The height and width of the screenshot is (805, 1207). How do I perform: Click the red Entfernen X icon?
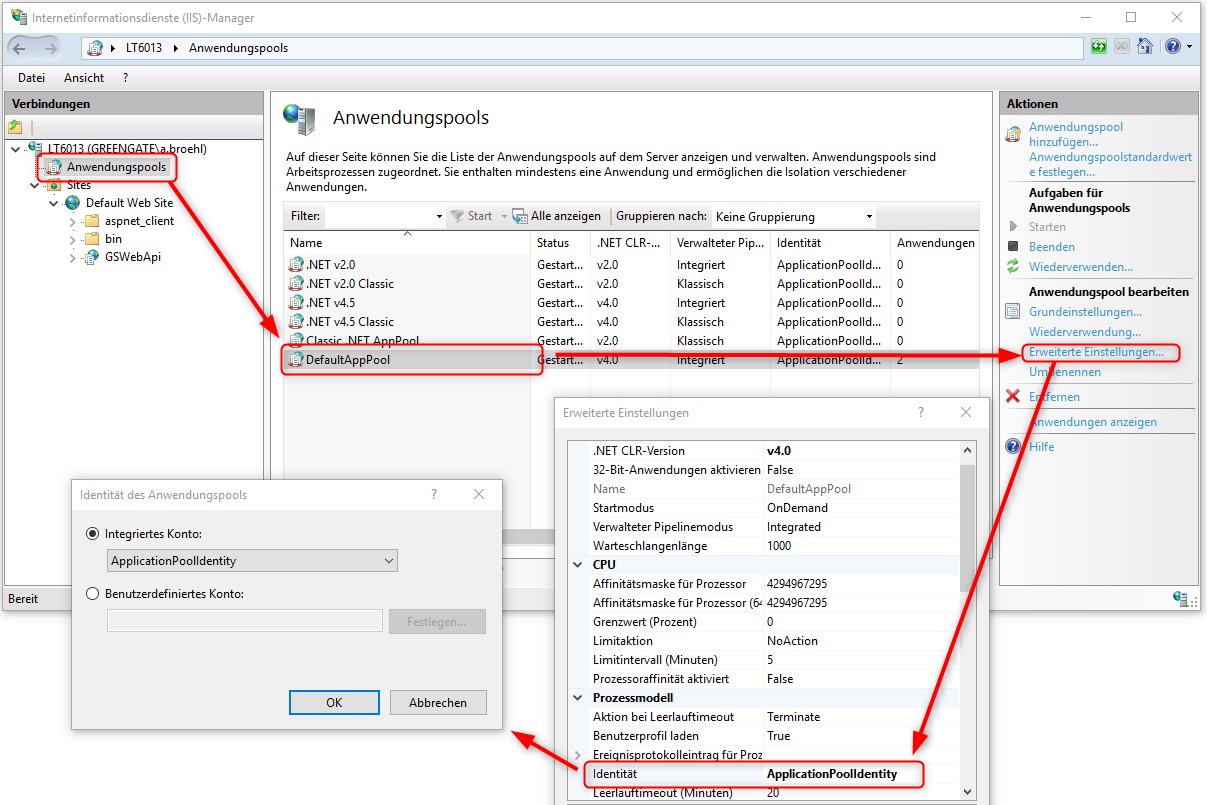(x=1013, y=397)
